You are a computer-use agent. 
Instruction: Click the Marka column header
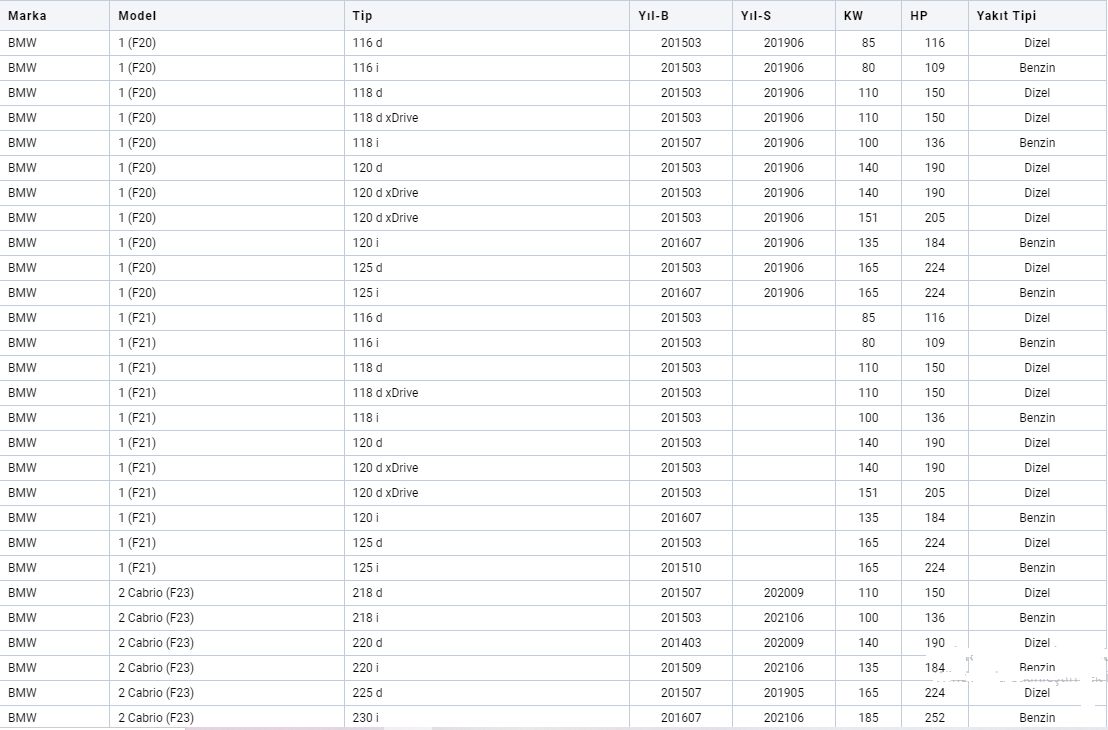click(x=27, y=16)
